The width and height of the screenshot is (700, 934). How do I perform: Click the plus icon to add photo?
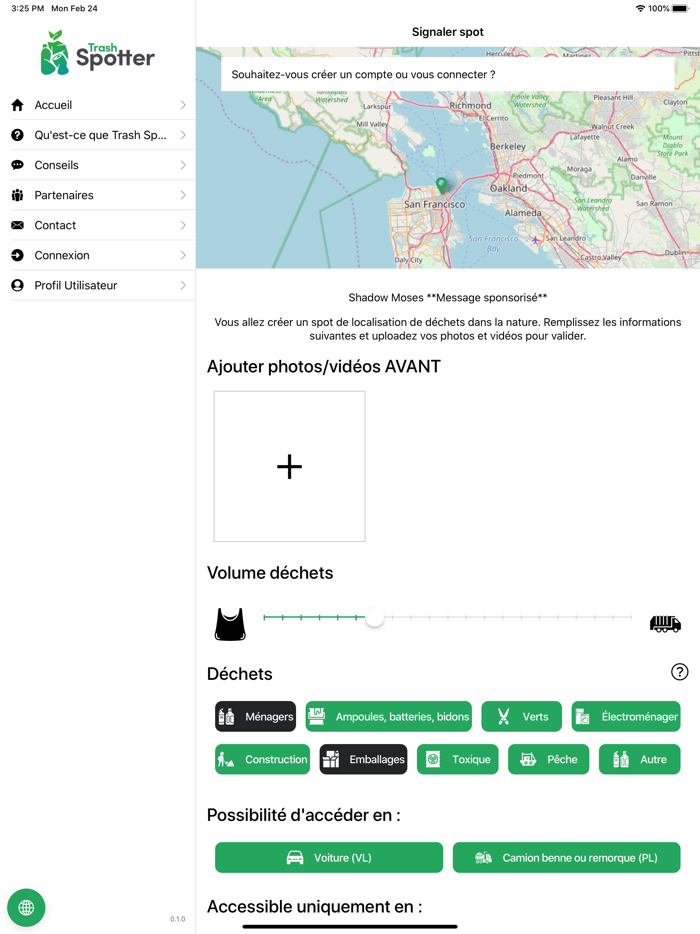click(x=290, y=466)
